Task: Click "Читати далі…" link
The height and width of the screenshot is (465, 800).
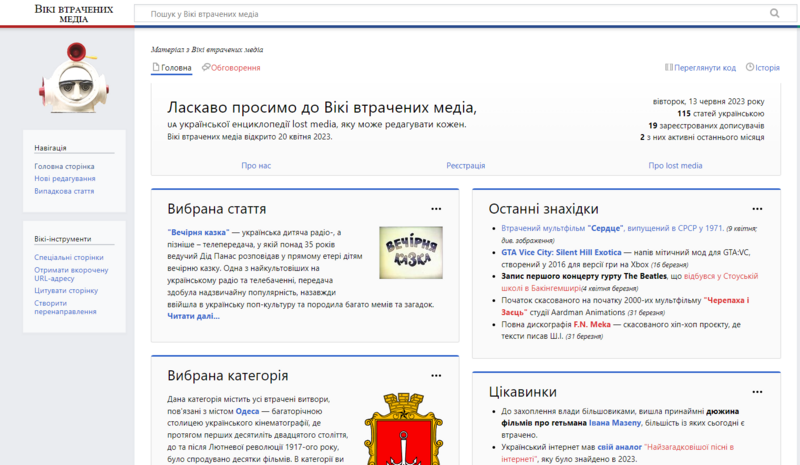Action: (193, 316)
